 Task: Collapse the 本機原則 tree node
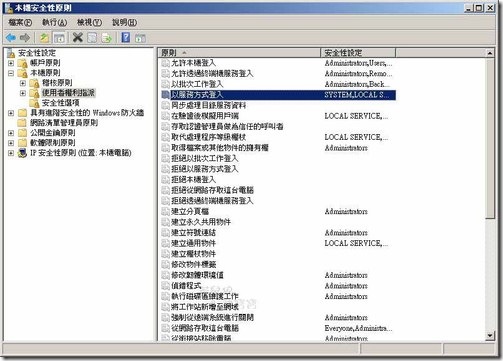[11, 73]
